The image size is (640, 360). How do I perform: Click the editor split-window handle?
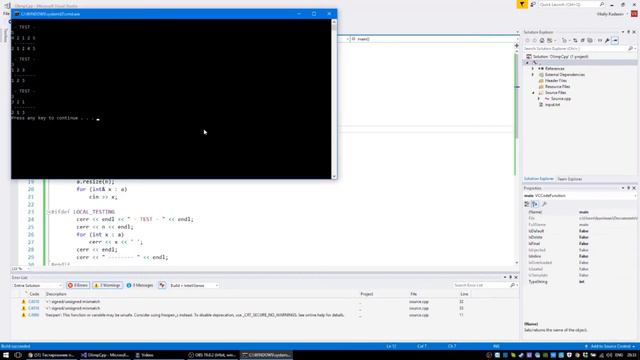point(517,45)
